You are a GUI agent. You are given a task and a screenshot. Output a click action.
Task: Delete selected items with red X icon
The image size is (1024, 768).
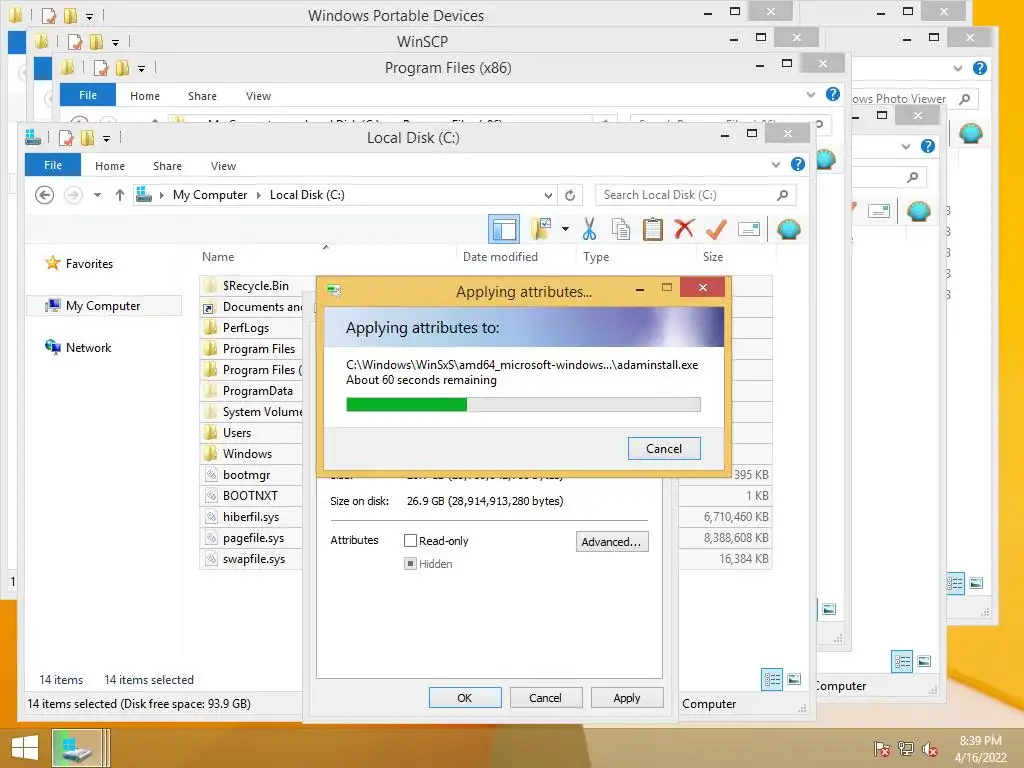pos(684,229)
